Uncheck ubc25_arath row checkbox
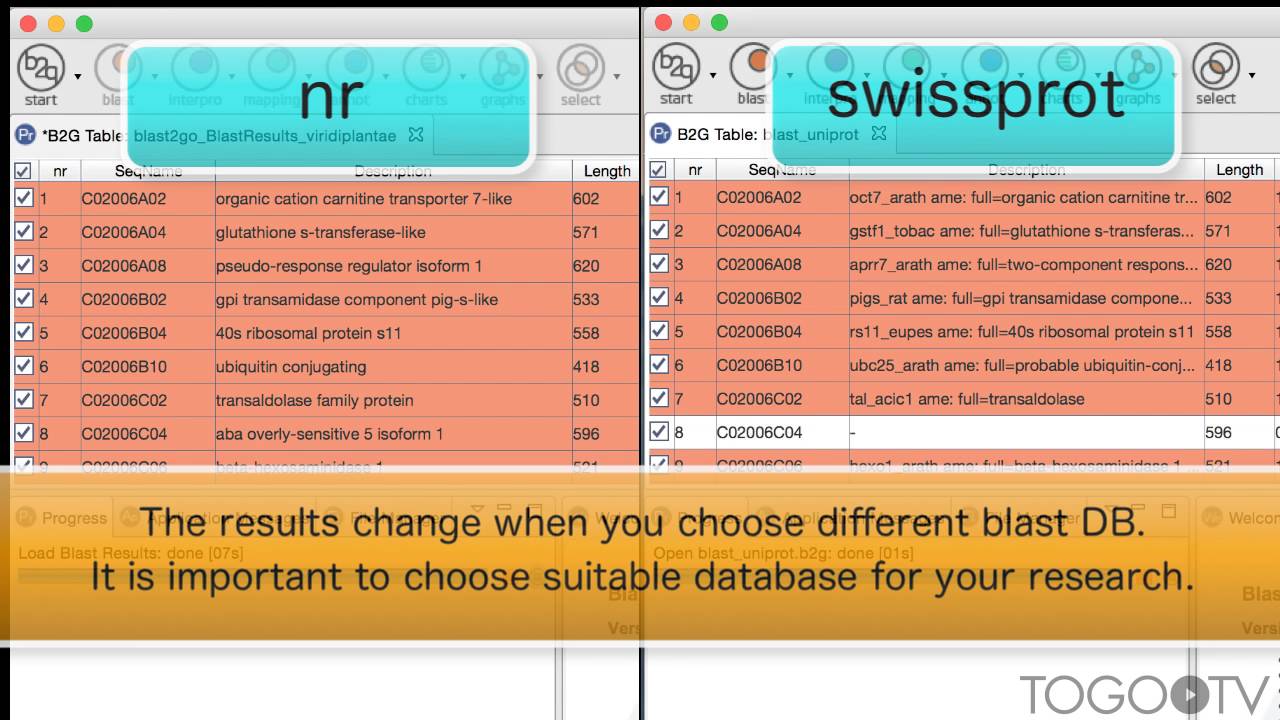 659,365
